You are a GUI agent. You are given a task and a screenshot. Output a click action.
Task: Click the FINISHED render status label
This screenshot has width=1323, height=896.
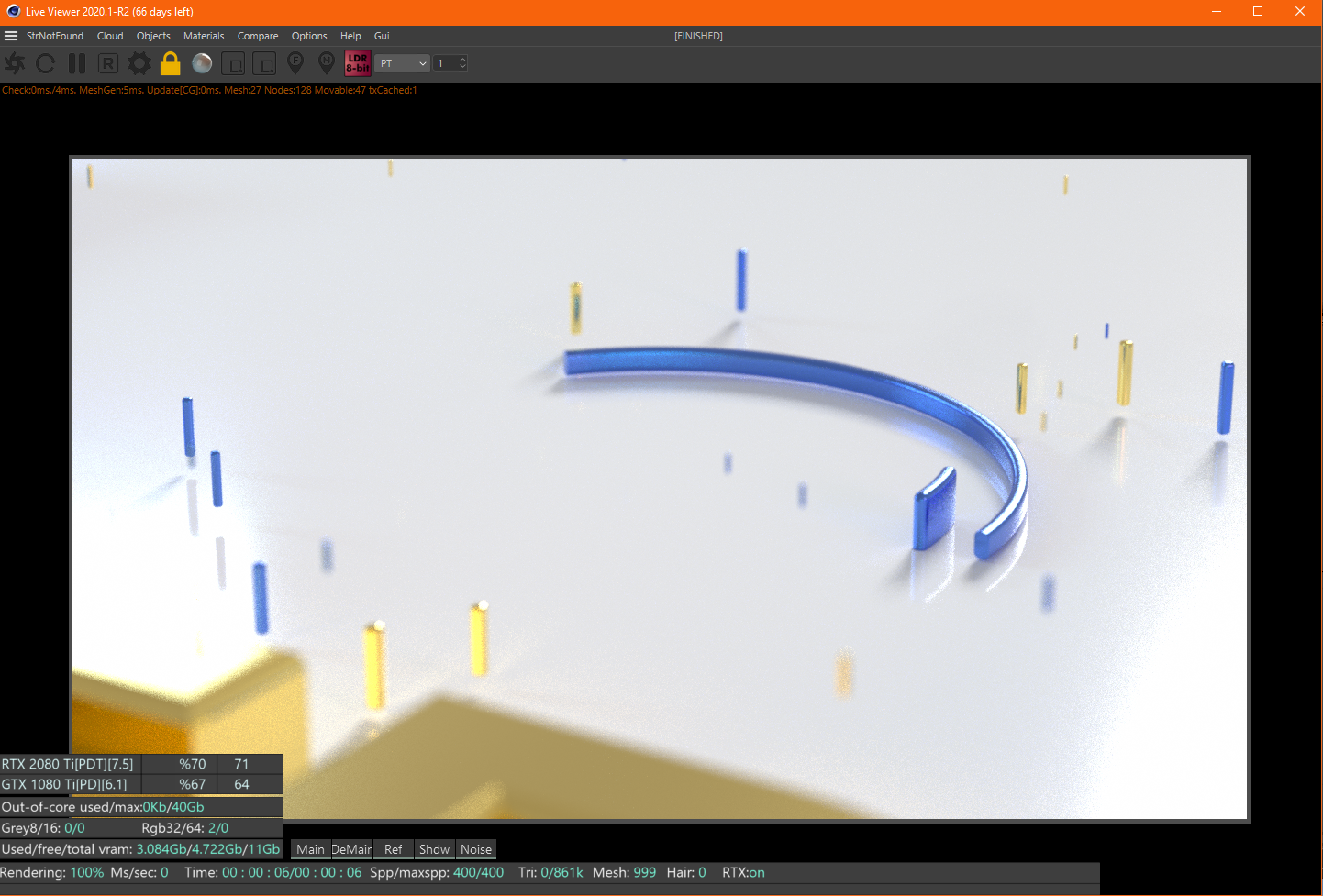pyautogui.click(x=698, y=36)
